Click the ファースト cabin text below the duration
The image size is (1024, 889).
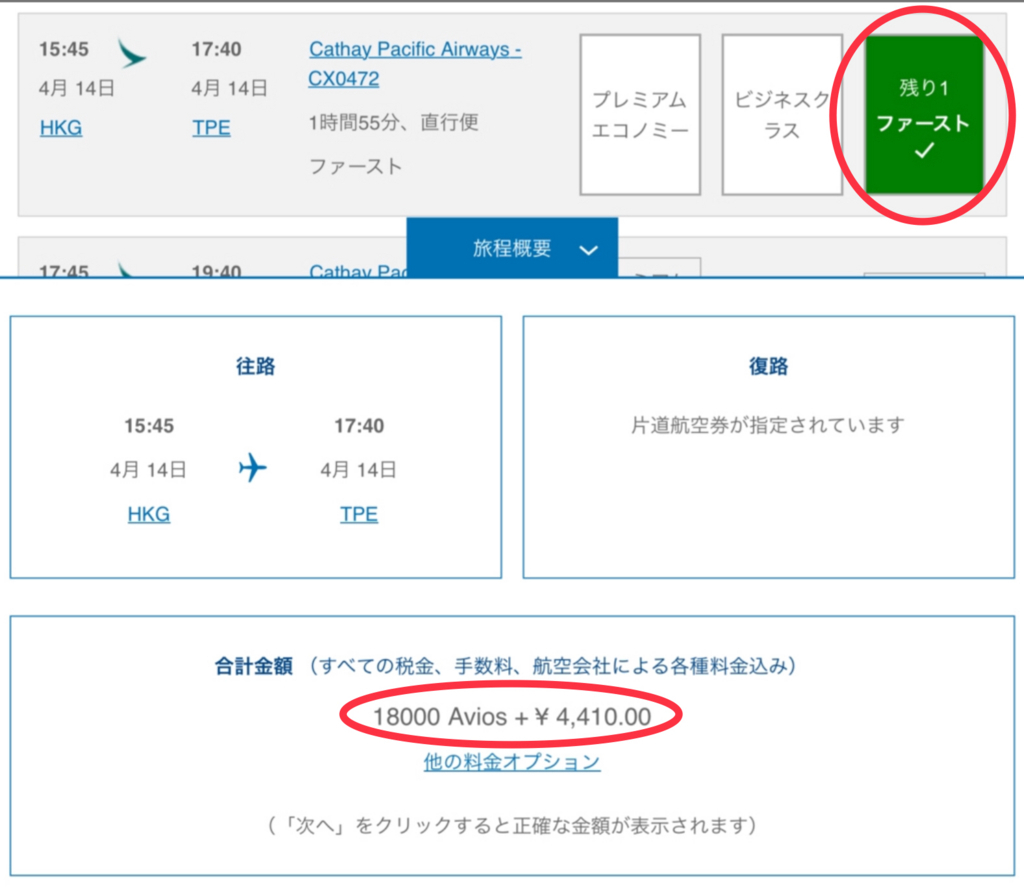355,167
